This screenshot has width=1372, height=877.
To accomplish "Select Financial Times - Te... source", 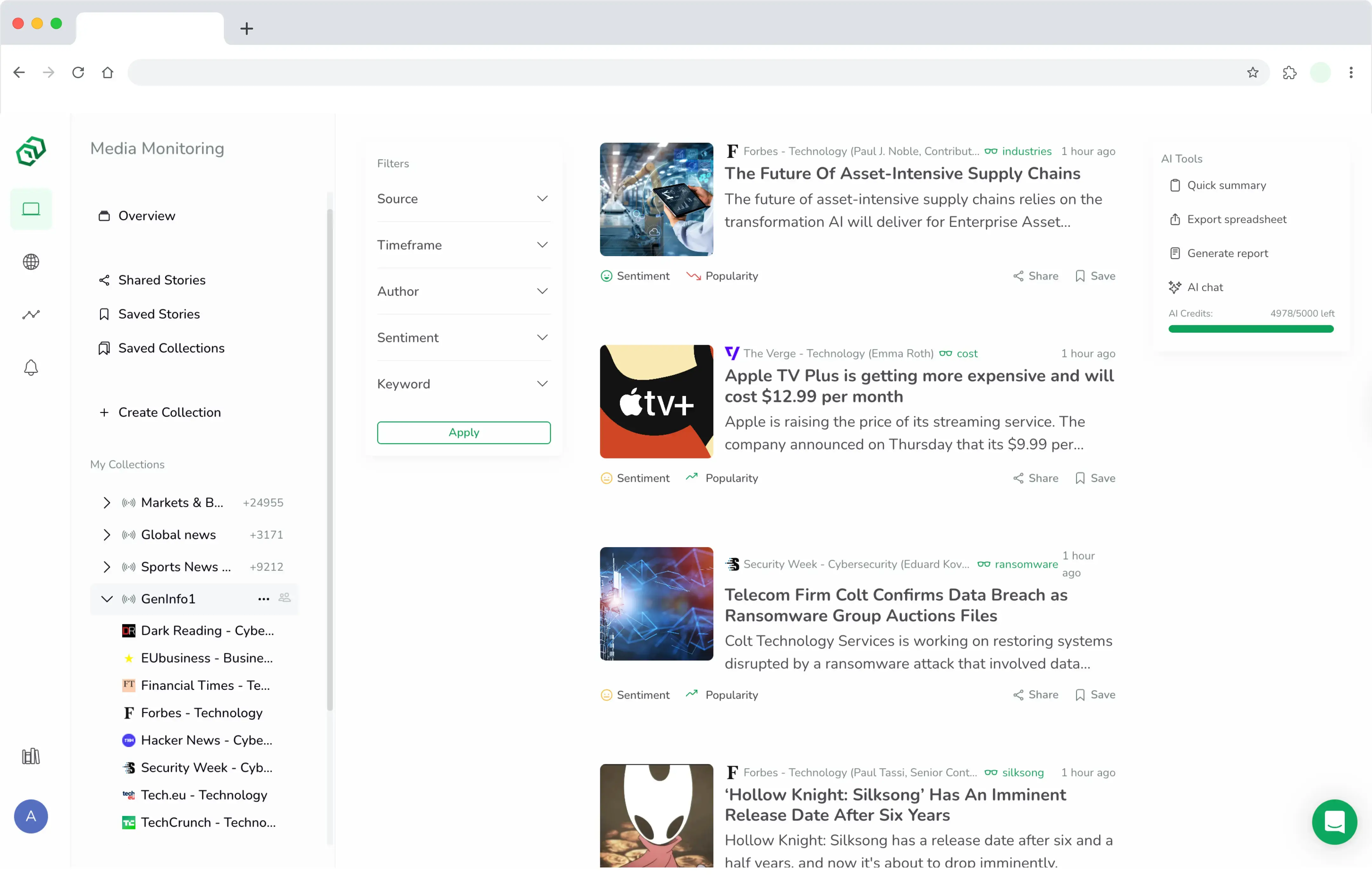I will coord(196,685).
